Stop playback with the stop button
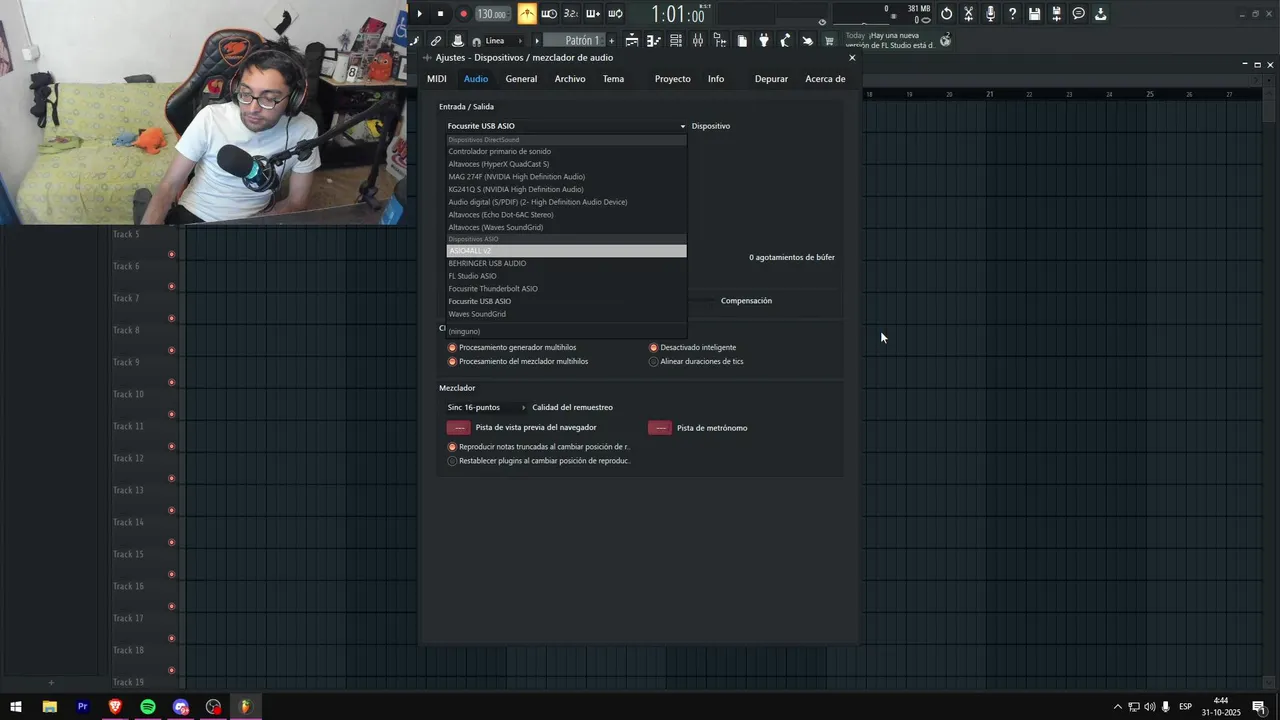The height and width of the screenshot is (720, 1280). click(x=440, y=14)
